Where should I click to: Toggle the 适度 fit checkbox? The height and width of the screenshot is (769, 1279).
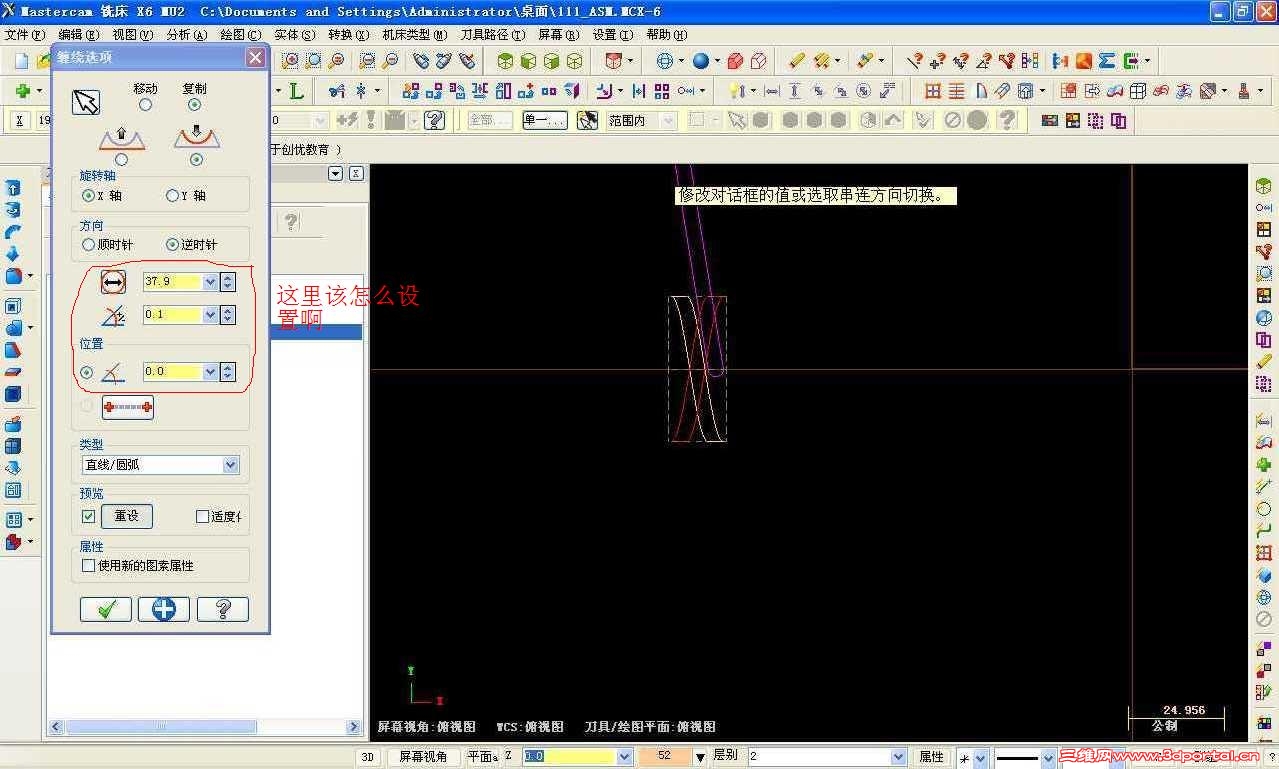pyautogui.click(x=202, y=516)
